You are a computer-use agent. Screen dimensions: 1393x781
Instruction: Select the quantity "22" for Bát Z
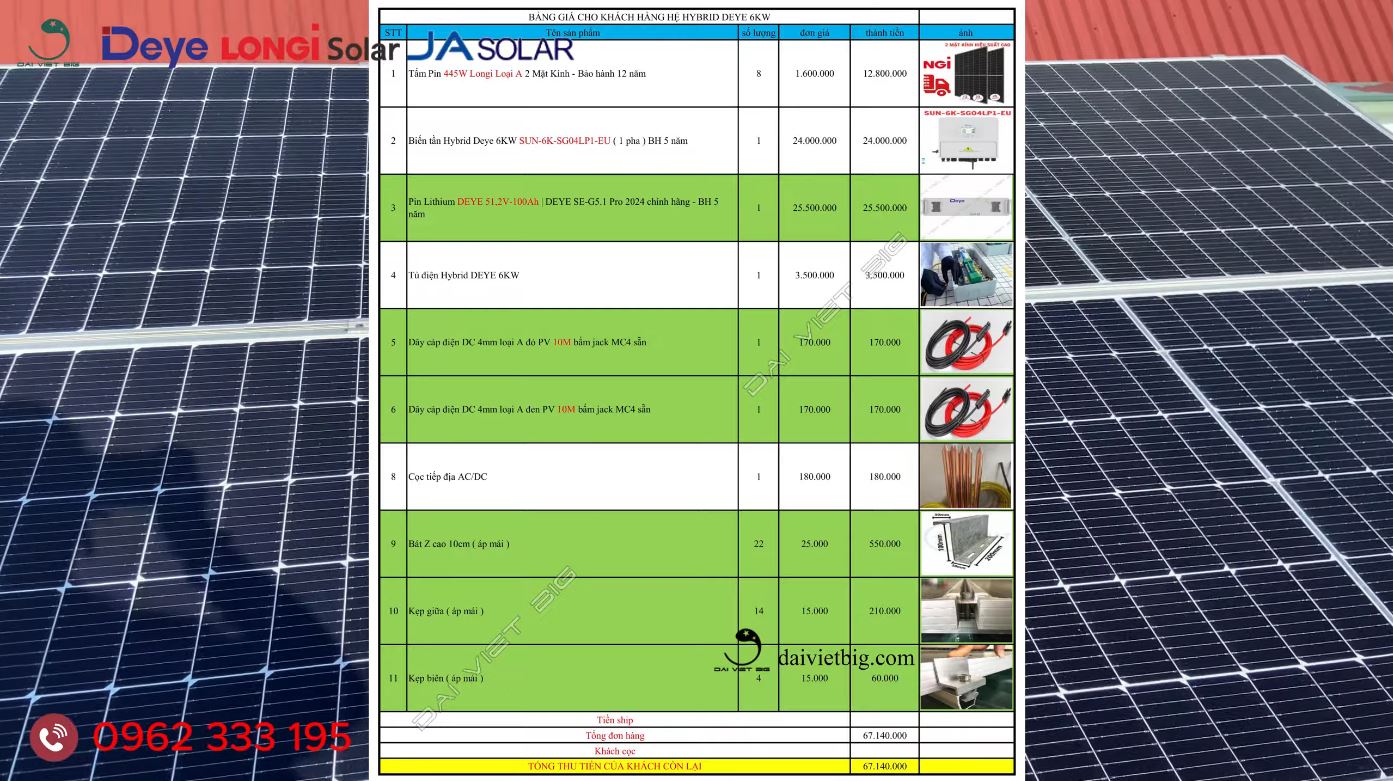pyautogui.click(x=759, y=544)
